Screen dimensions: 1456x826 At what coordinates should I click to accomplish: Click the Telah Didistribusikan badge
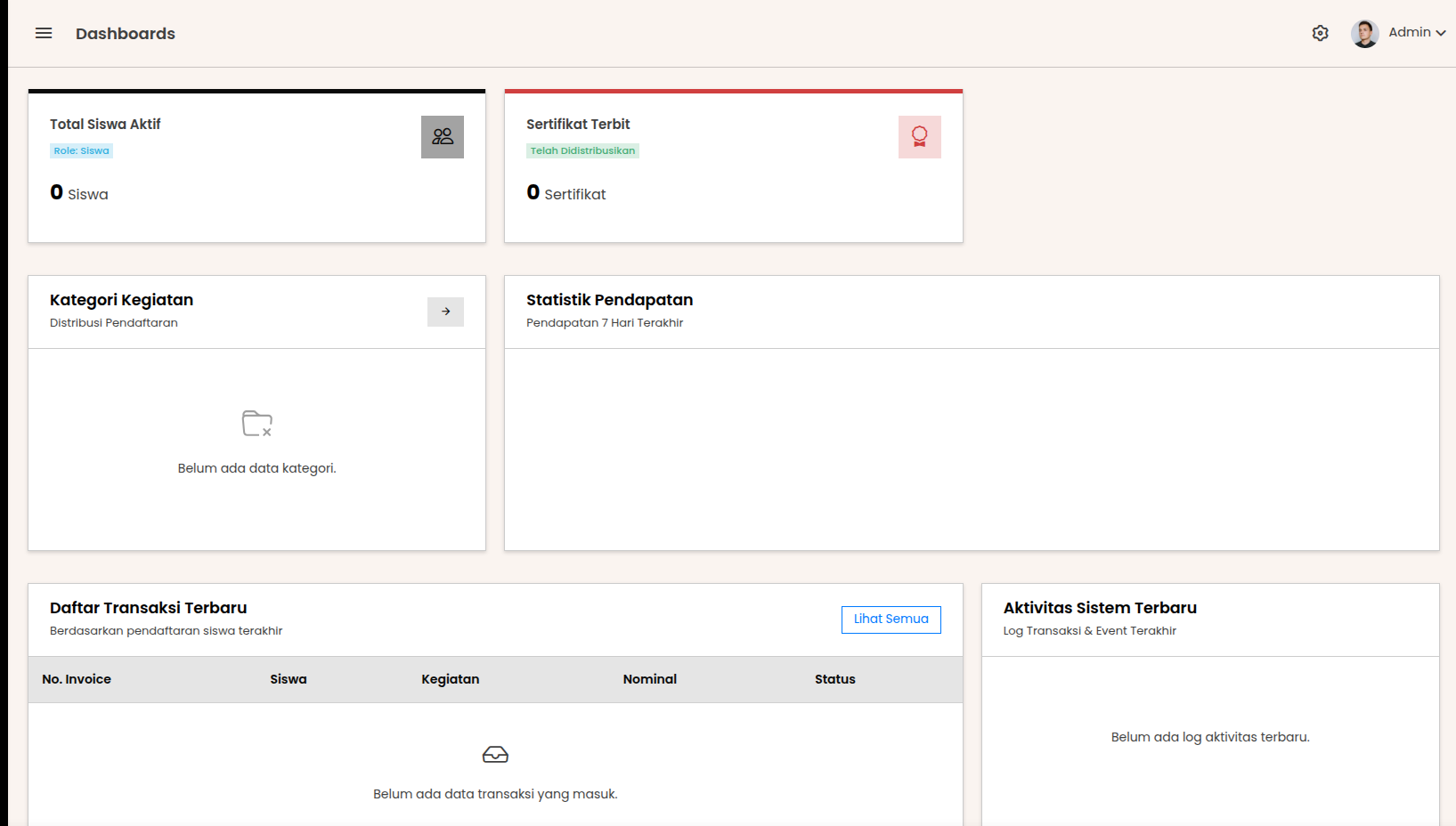tap(582, 150)
